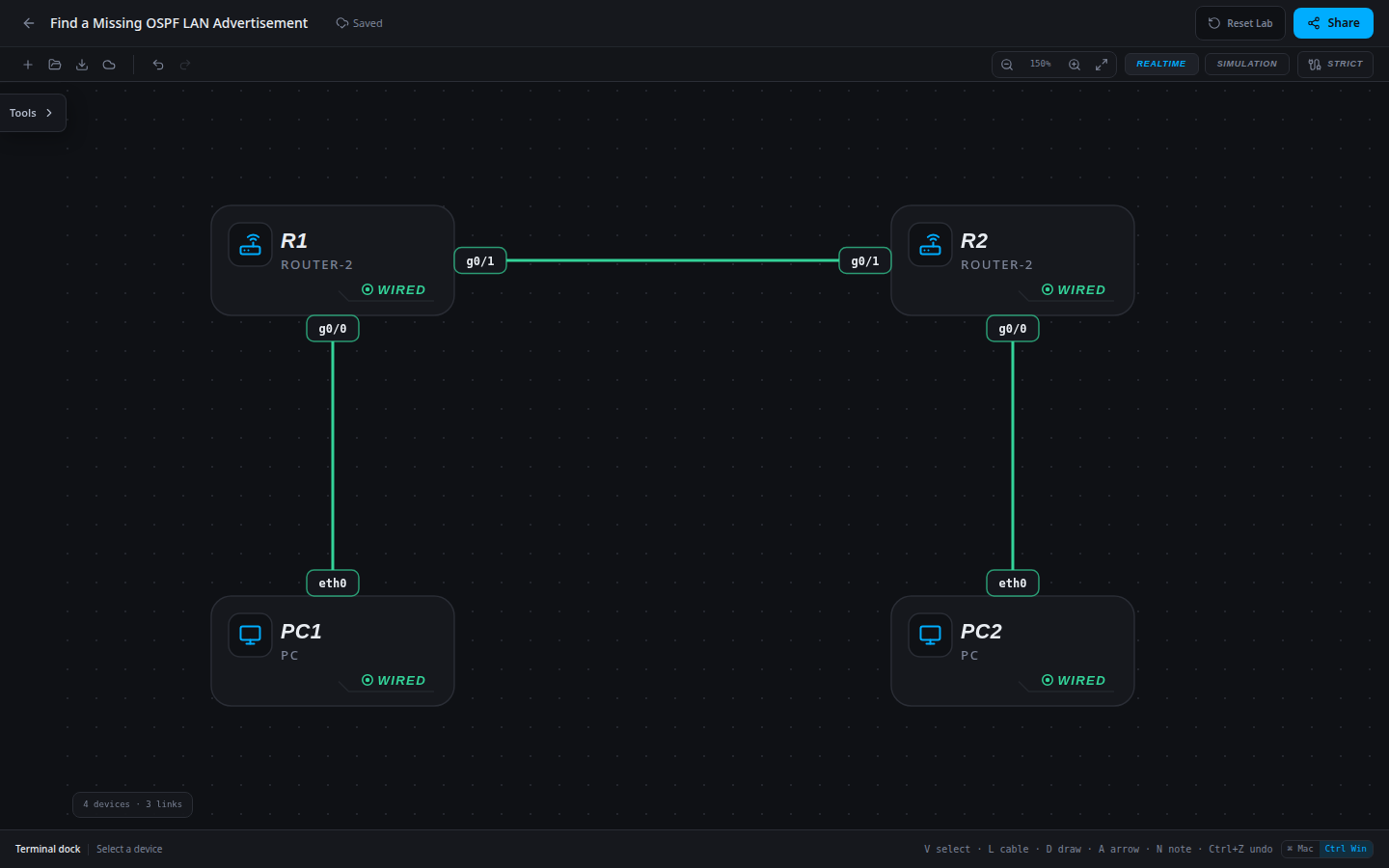Zoom in with the magnifier plus icon

click(x=1075, y=65)
